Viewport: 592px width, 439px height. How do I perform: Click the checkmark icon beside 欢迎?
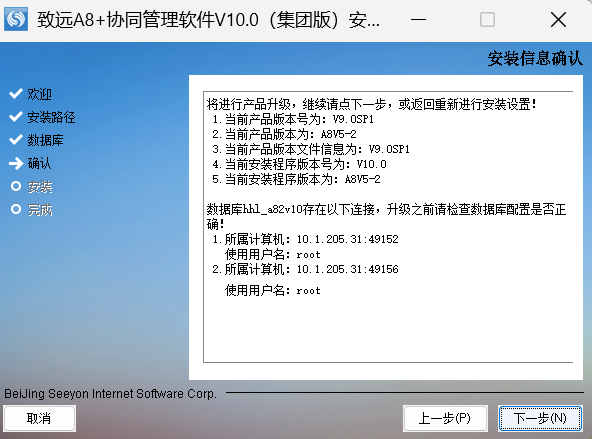click(x=15, y=94)
